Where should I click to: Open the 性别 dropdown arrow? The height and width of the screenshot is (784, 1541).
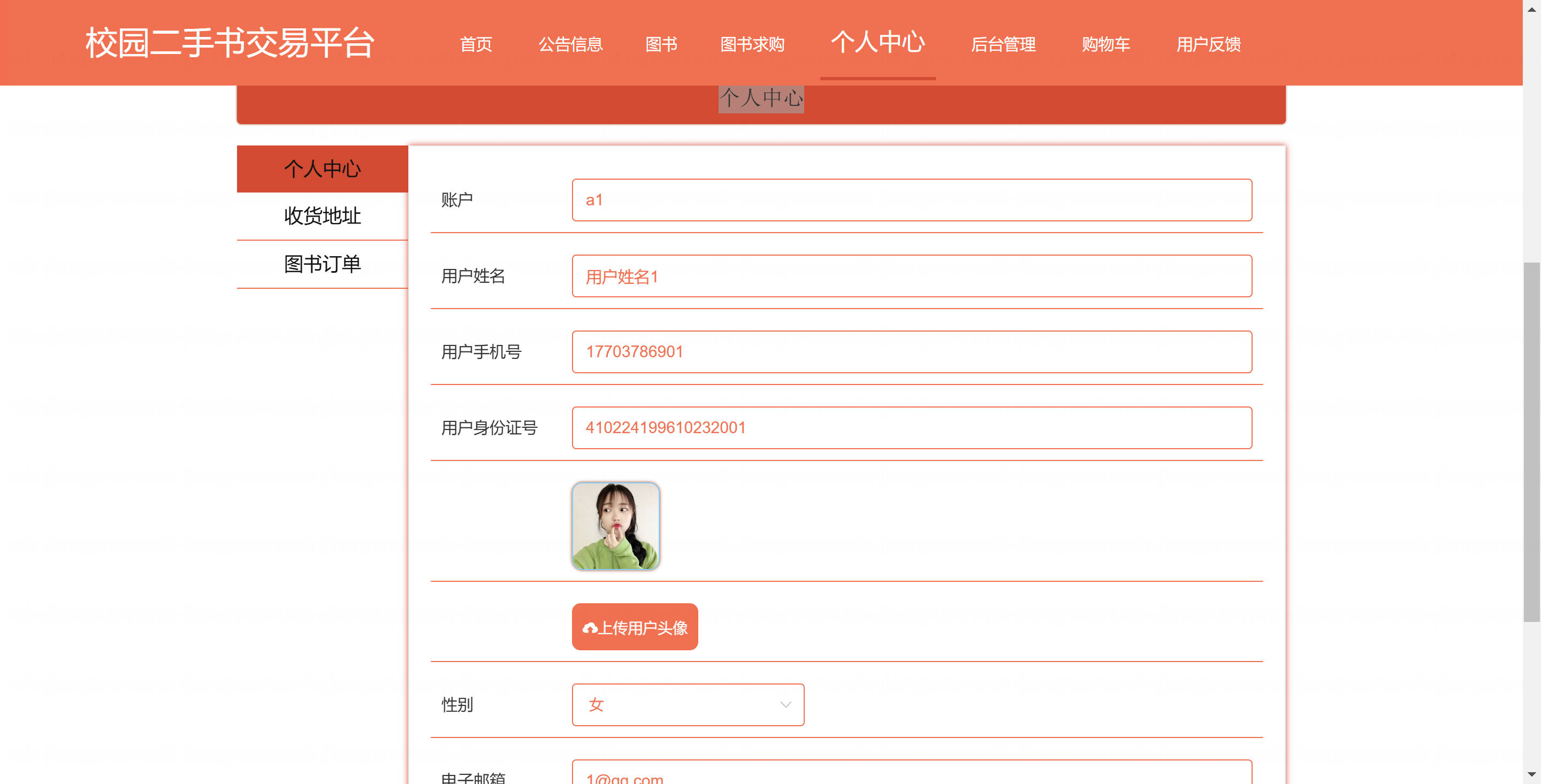pos(785,704)
